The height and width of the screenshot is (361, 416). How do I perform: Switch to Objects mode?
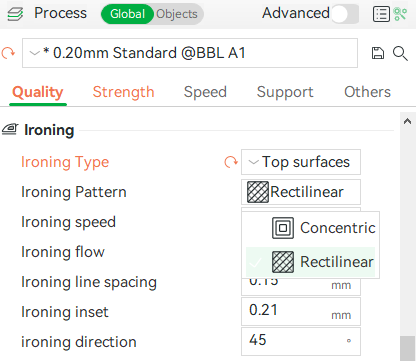tap(177, 14)
